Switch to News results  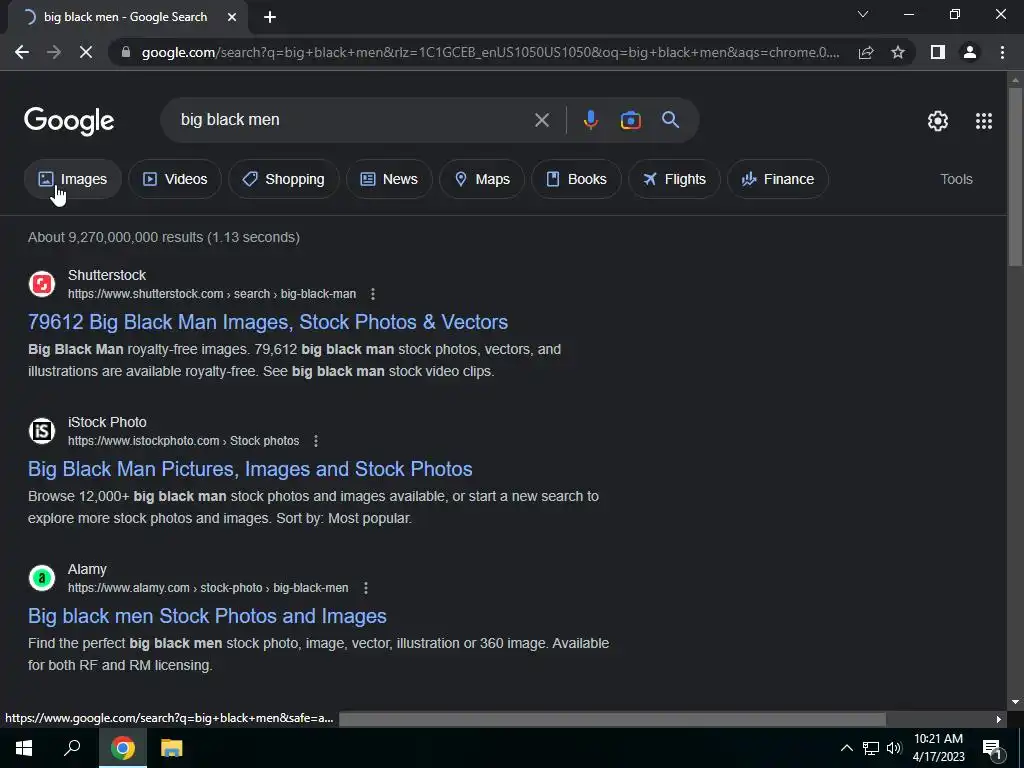coord(389,179)
